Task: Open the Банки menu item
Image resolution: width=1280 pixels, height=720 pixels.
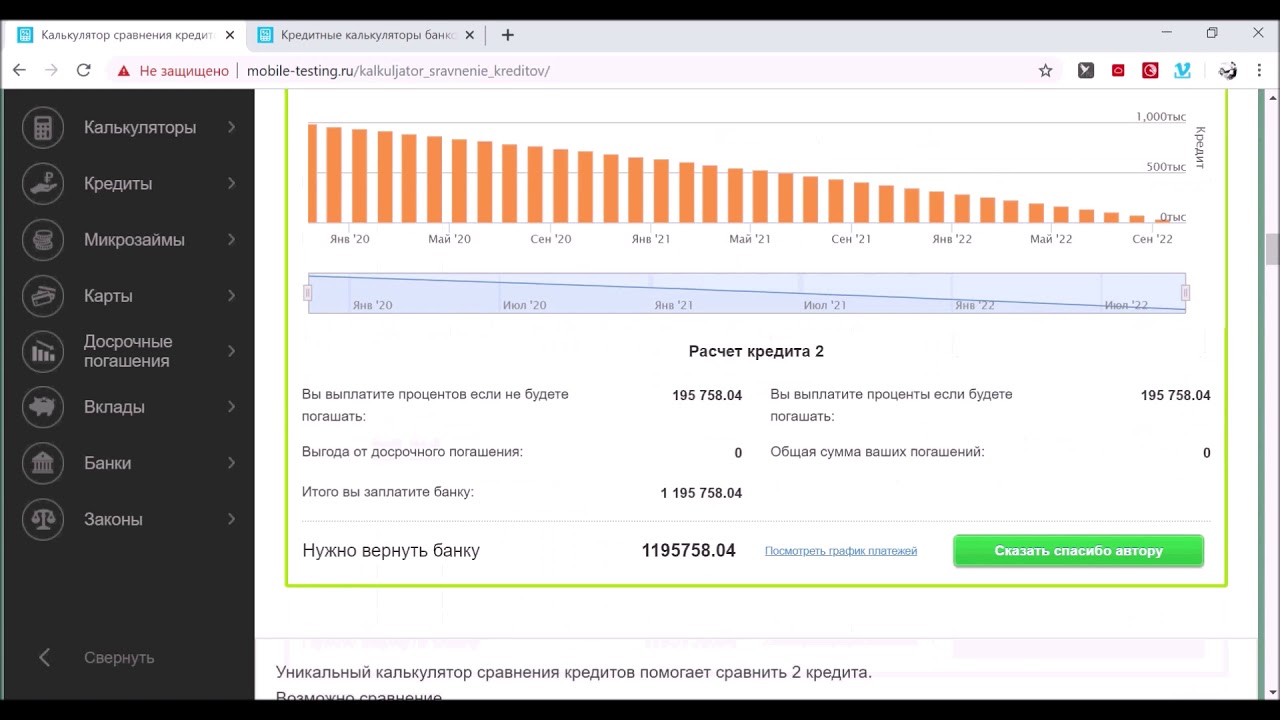Action: [107, 463]
